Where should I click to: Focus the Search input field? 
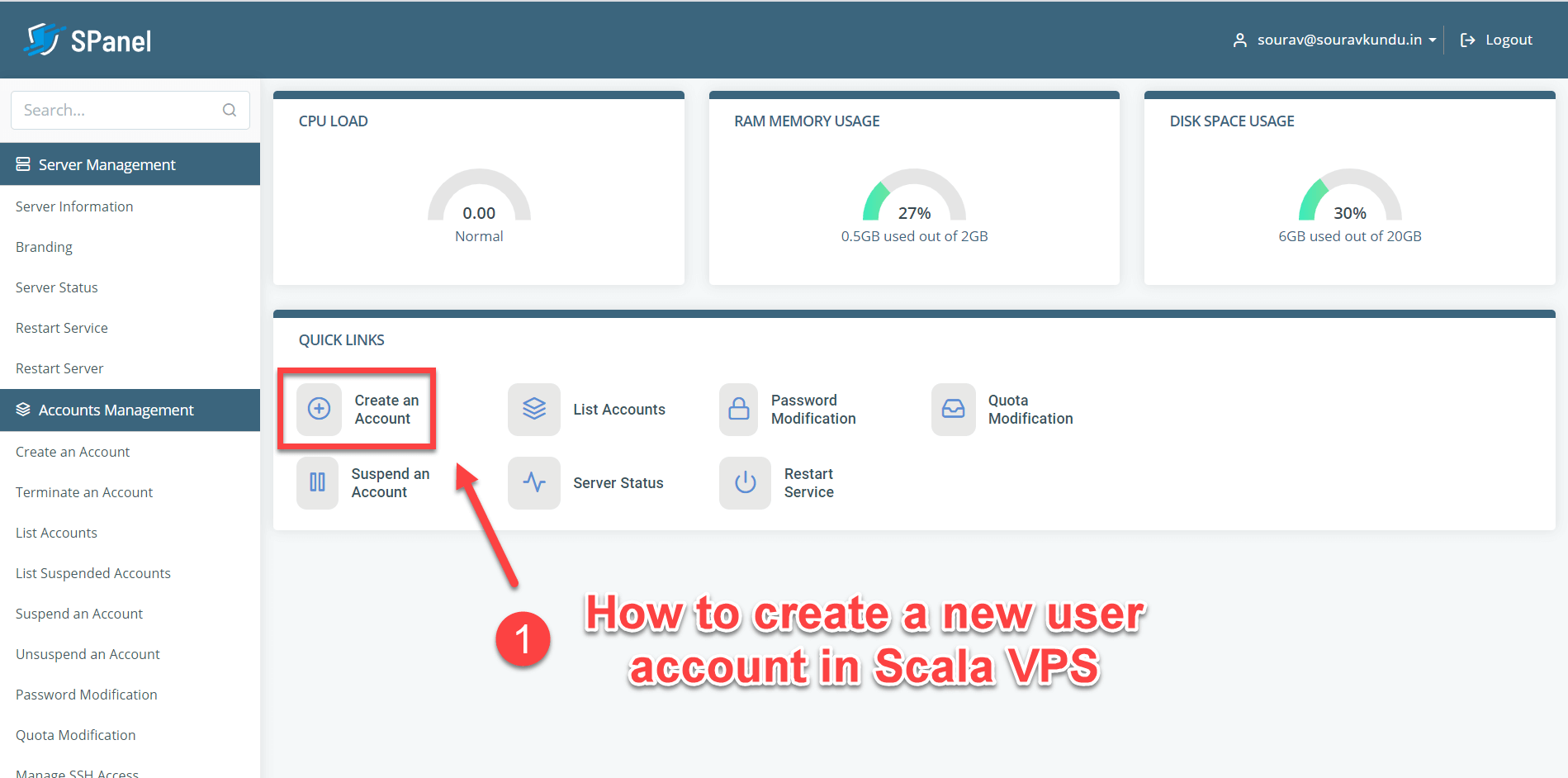pos(130,110)
